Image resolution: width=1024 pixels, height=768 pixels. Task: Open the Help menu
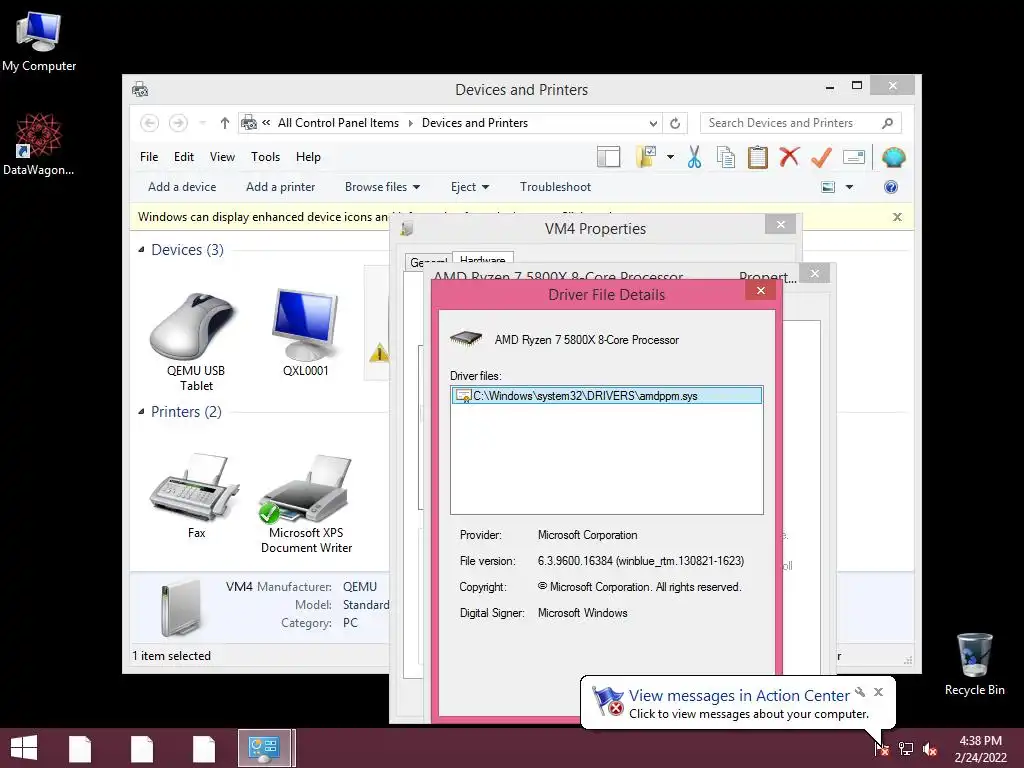[308, 157]
